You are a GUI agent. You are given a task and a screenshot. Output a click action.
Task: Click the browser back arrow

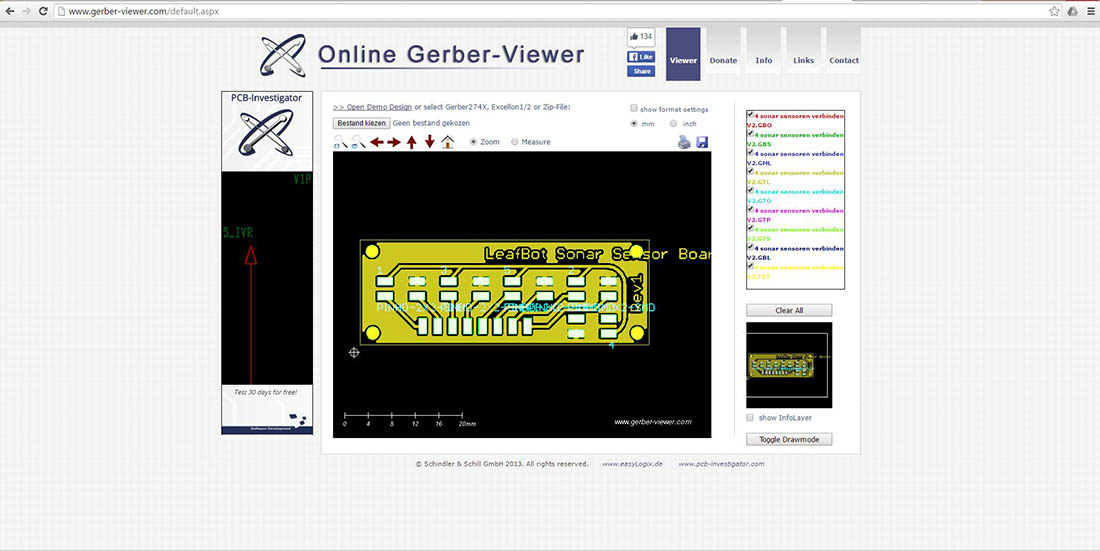click(x=10, y=11)
